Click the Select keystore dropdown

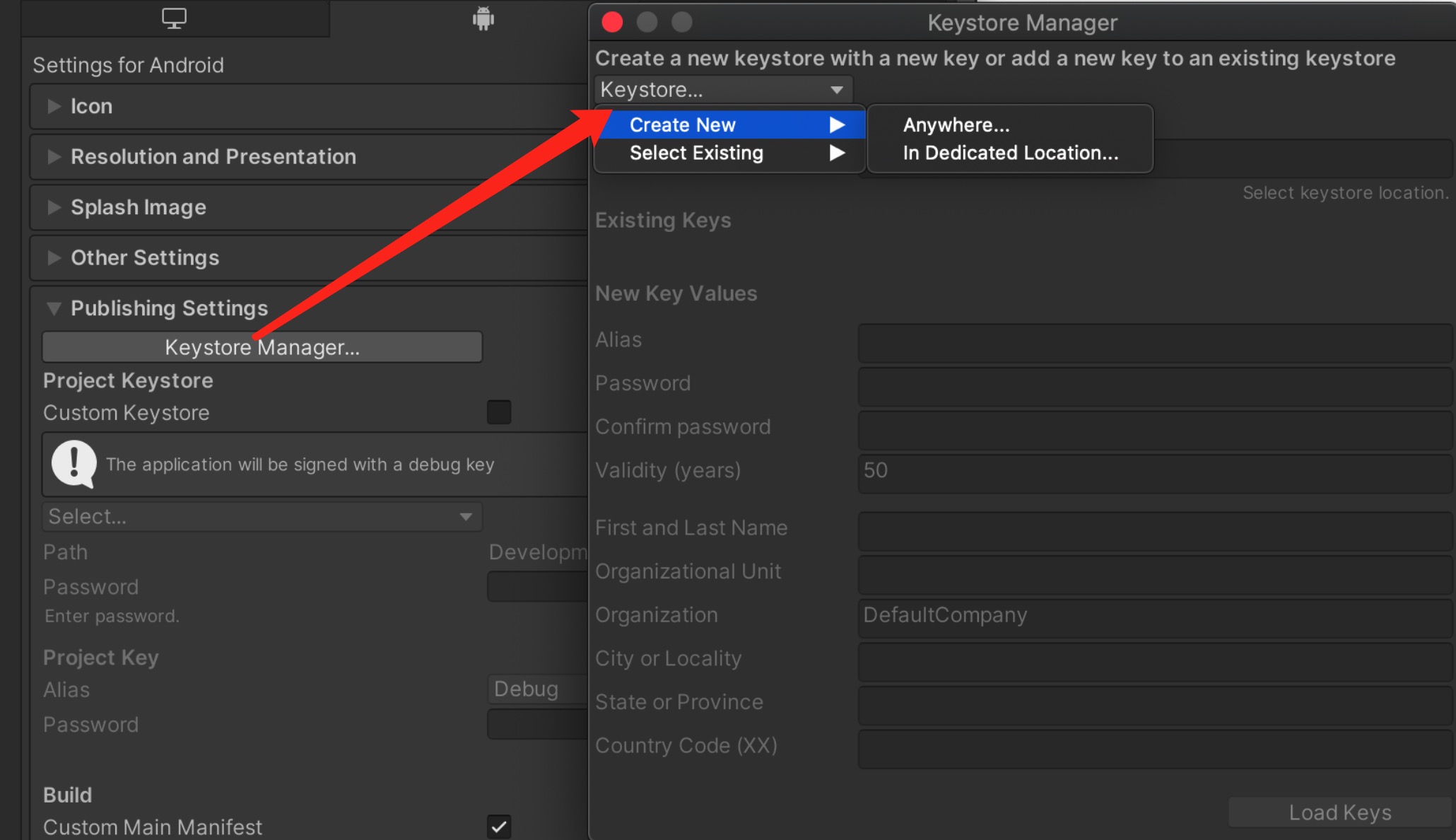(x=720, y=88)
